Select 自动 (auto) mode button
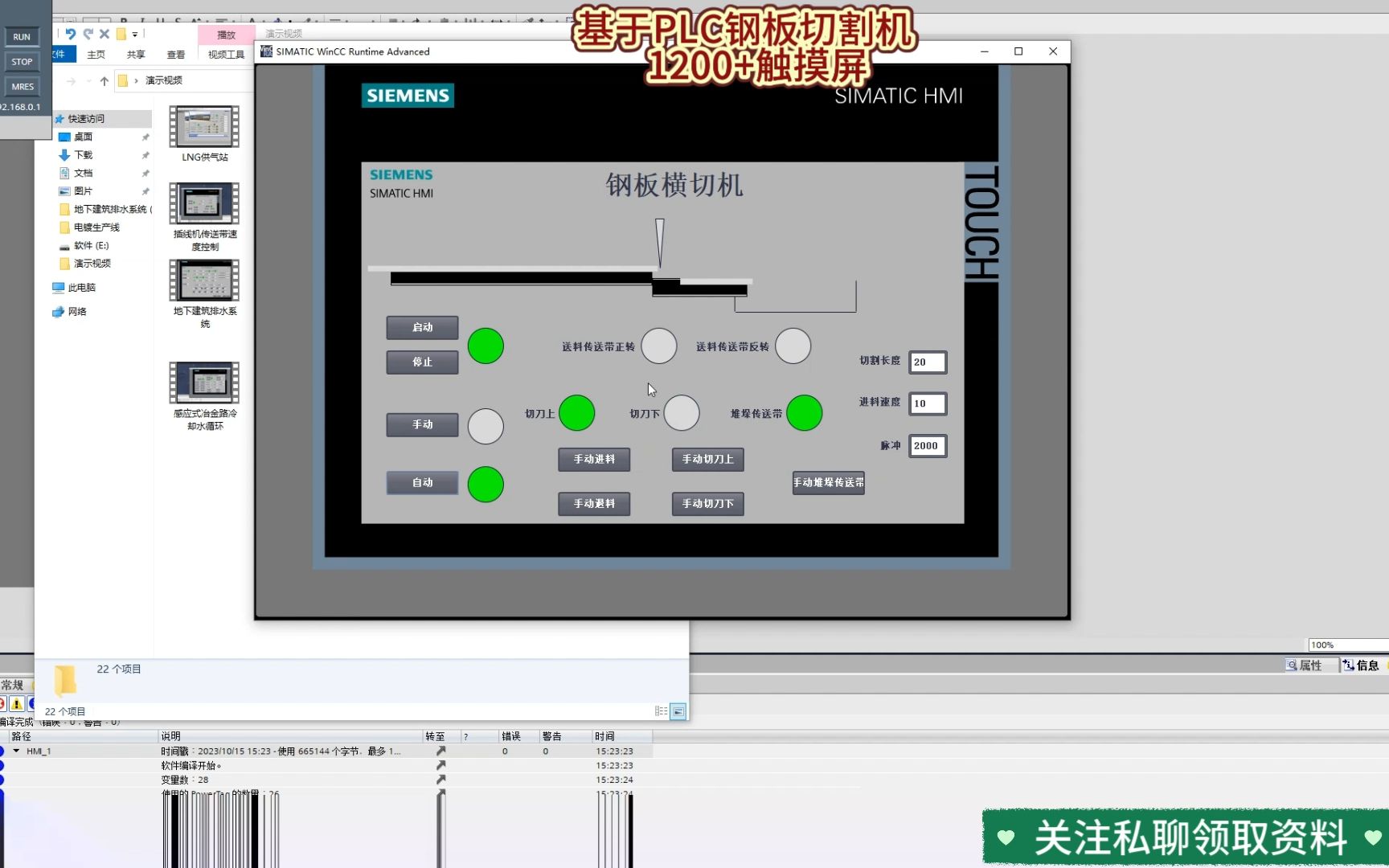1389x868 pixels. coord(422,483)
